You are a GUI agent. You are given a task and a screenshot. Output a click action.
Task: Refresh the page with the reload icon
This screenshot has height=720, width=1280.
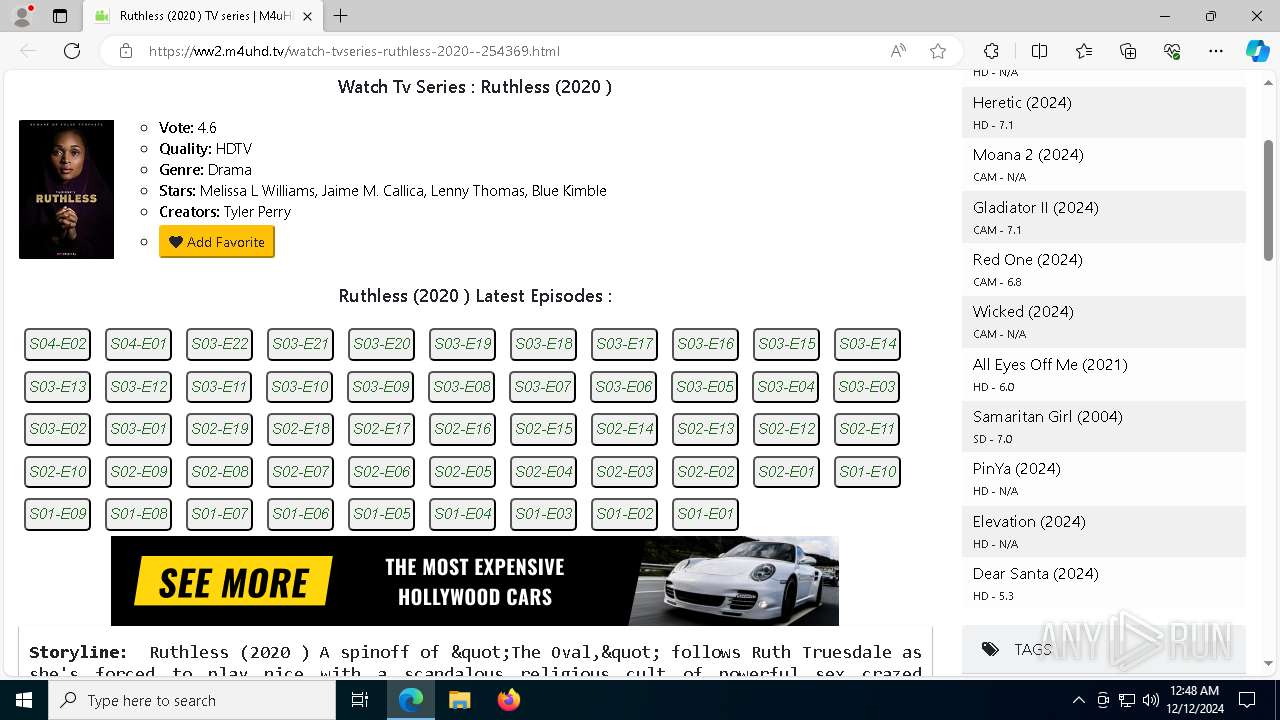coord(72,51)
